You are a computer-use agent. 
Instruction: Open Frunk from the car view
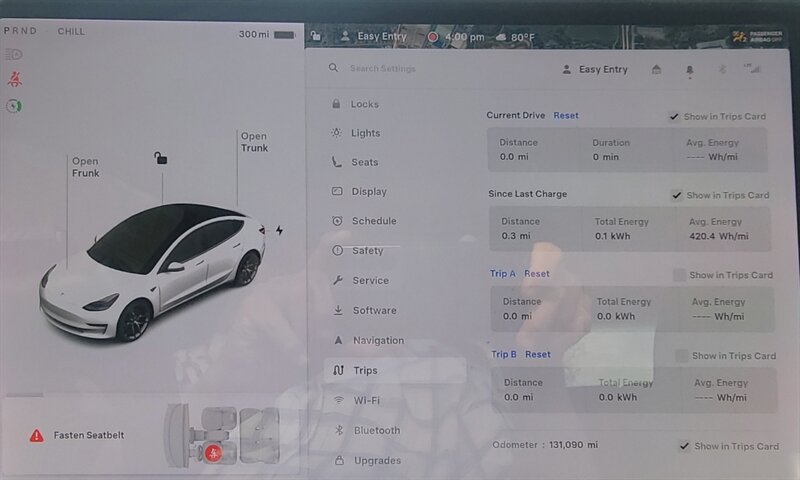click(x=85, y=167)
